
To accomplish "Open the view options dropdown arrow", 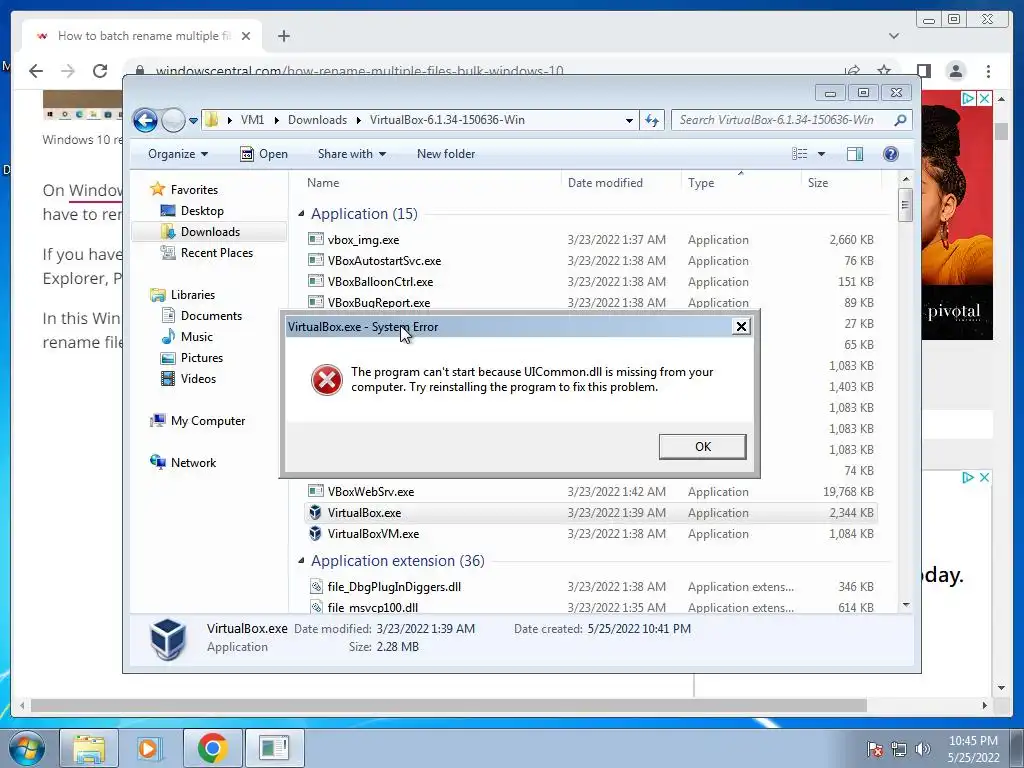I will tap(822, 154).
